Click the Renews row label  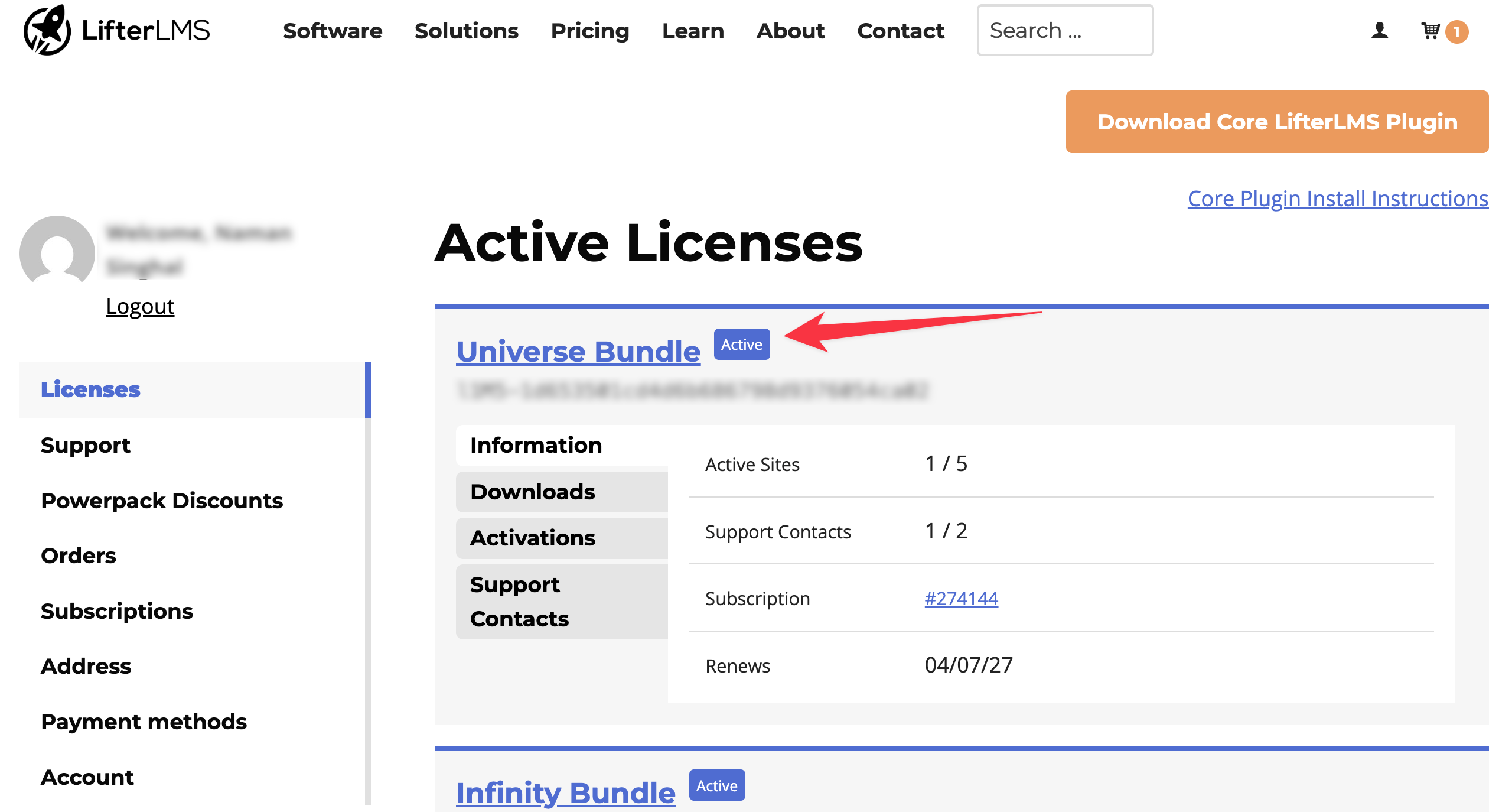[738, 666]
